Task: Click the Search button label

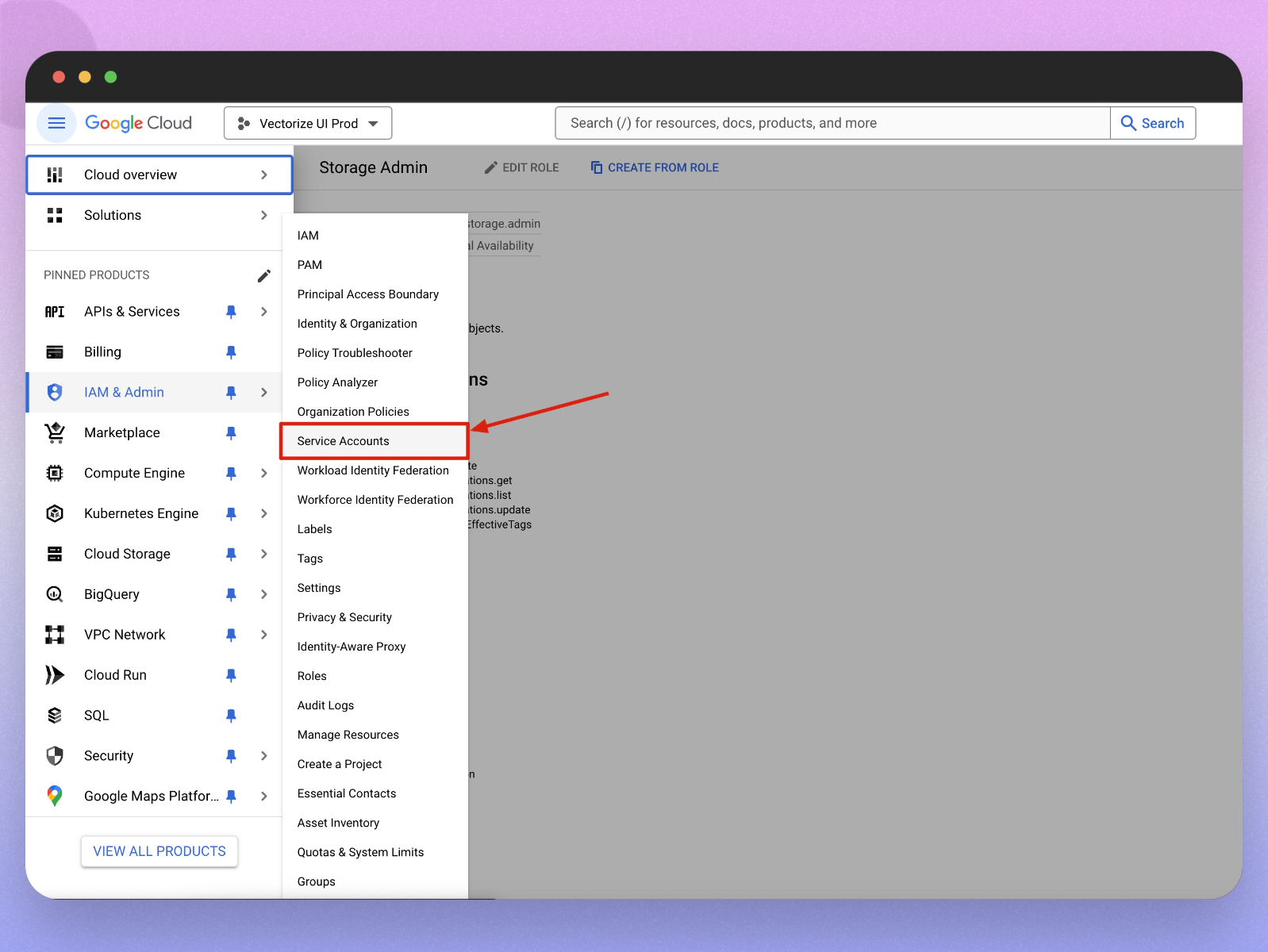Action: (1162, 123)
